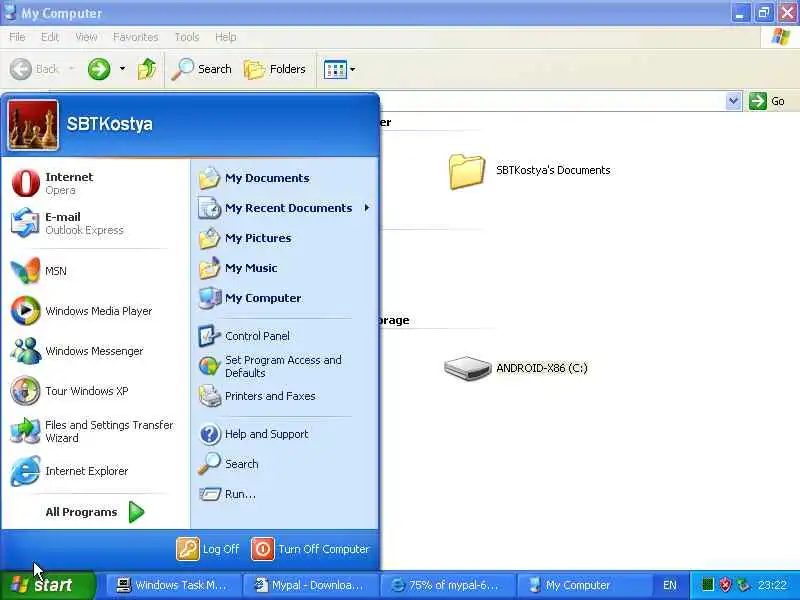Expand My Recent Documents submenu arrow

(367, 208)
